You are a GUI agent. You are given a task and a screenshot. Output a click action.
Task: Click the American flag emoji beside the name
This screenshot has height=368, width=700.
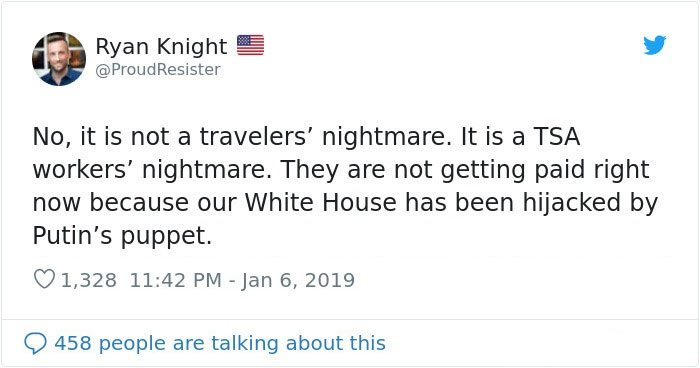(x=250, y=45)
